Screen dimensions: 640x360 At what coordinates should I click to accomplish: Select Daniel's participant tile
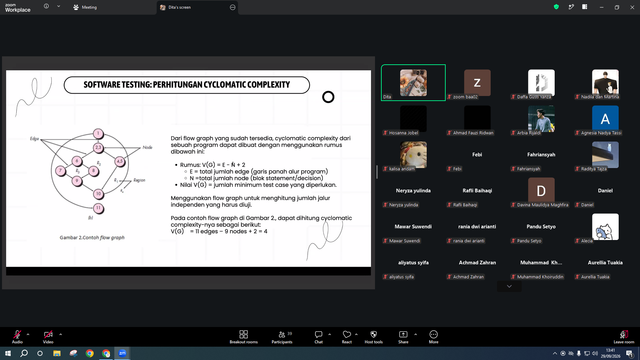tap(605, 191)
